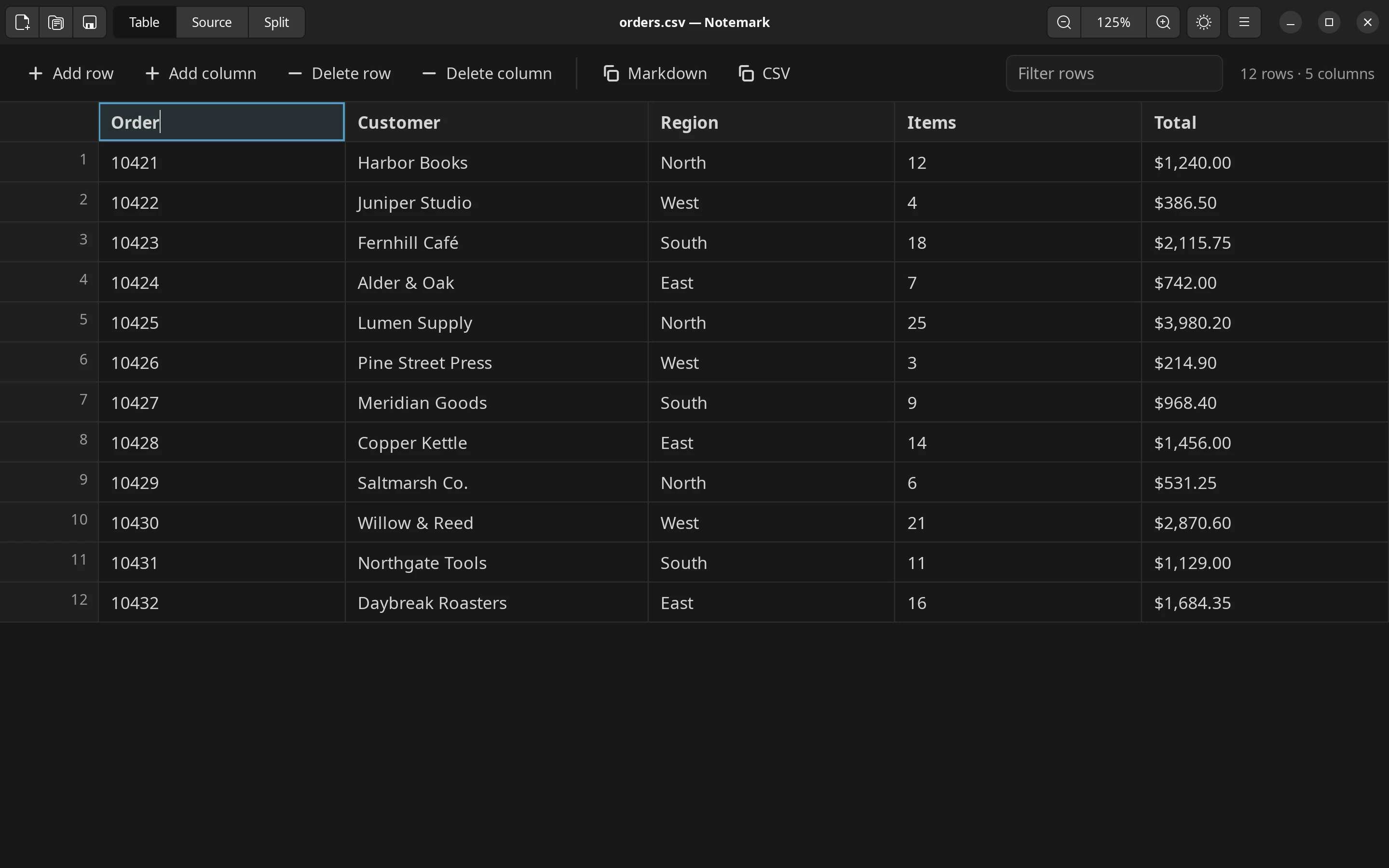Zoom in with the magnifier plus icon

(x=1163, y=22)
